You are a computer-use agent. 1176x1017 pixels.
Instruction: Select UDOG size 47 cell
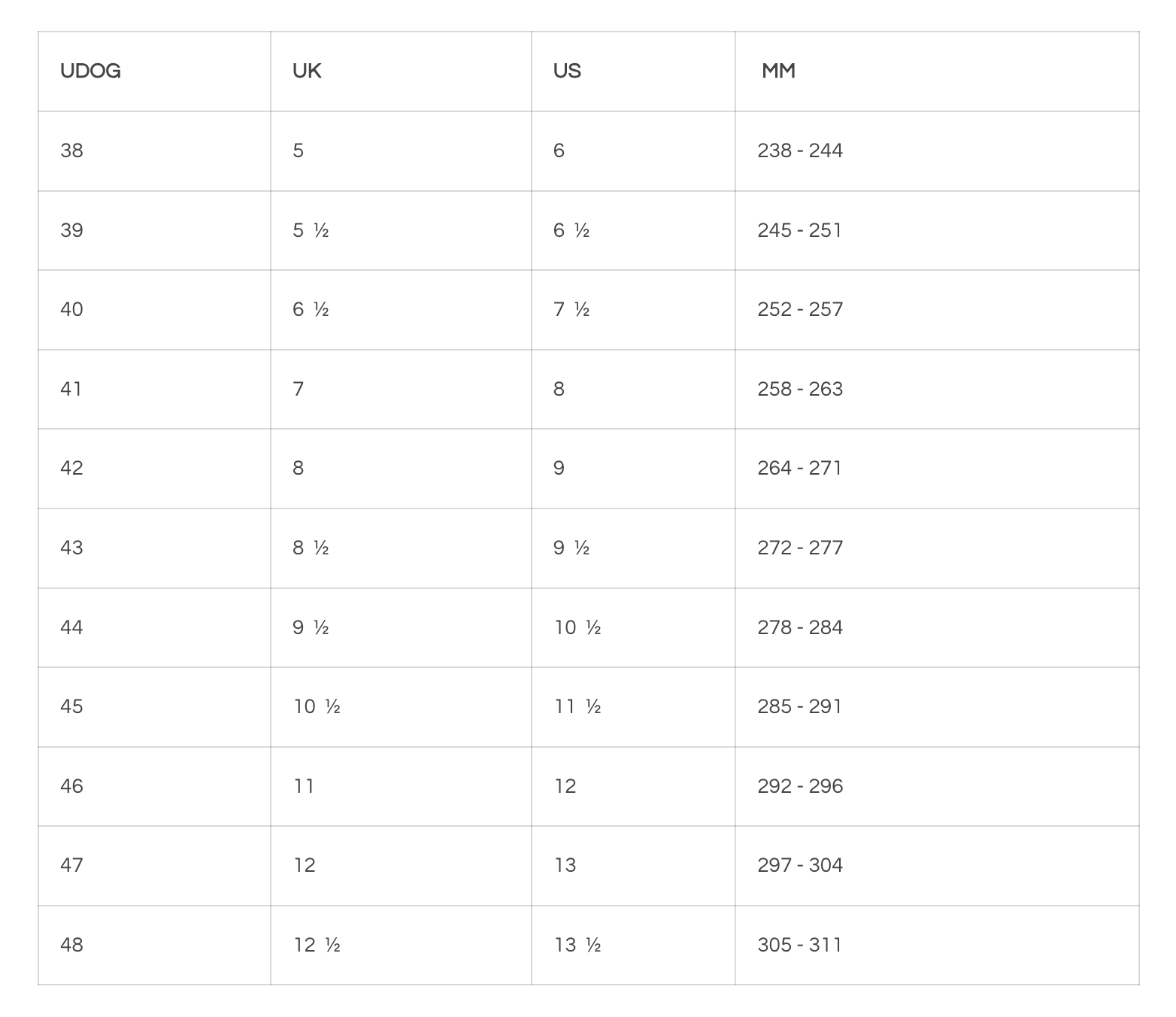[x=72, y=865]
